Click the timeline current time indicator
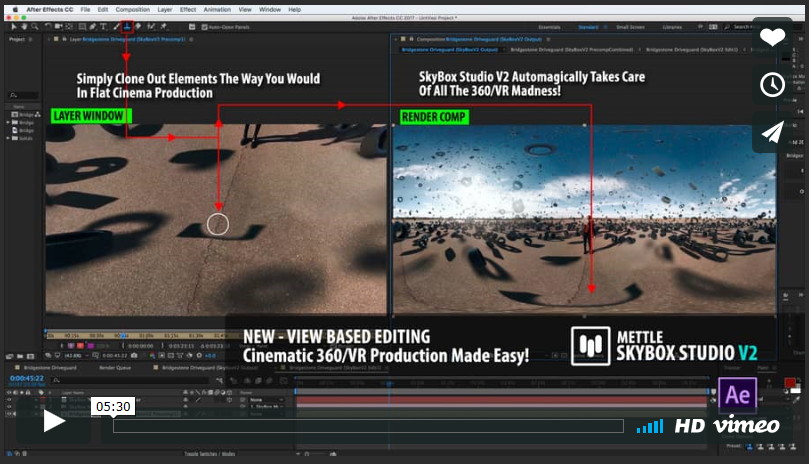The image size is (809, 464). pos(389,383)
